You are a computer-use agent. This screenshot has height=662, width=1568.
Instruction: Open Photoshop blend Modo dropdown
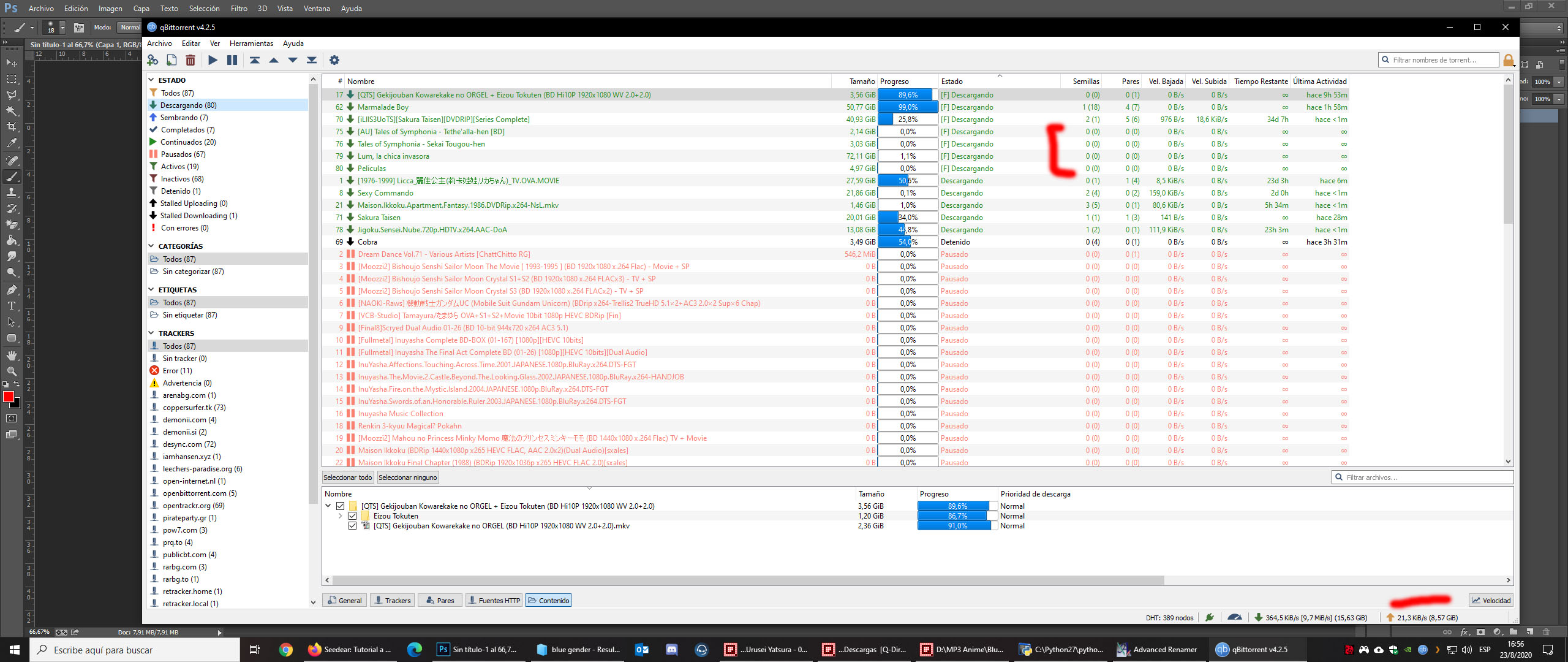tap(130, 28)
